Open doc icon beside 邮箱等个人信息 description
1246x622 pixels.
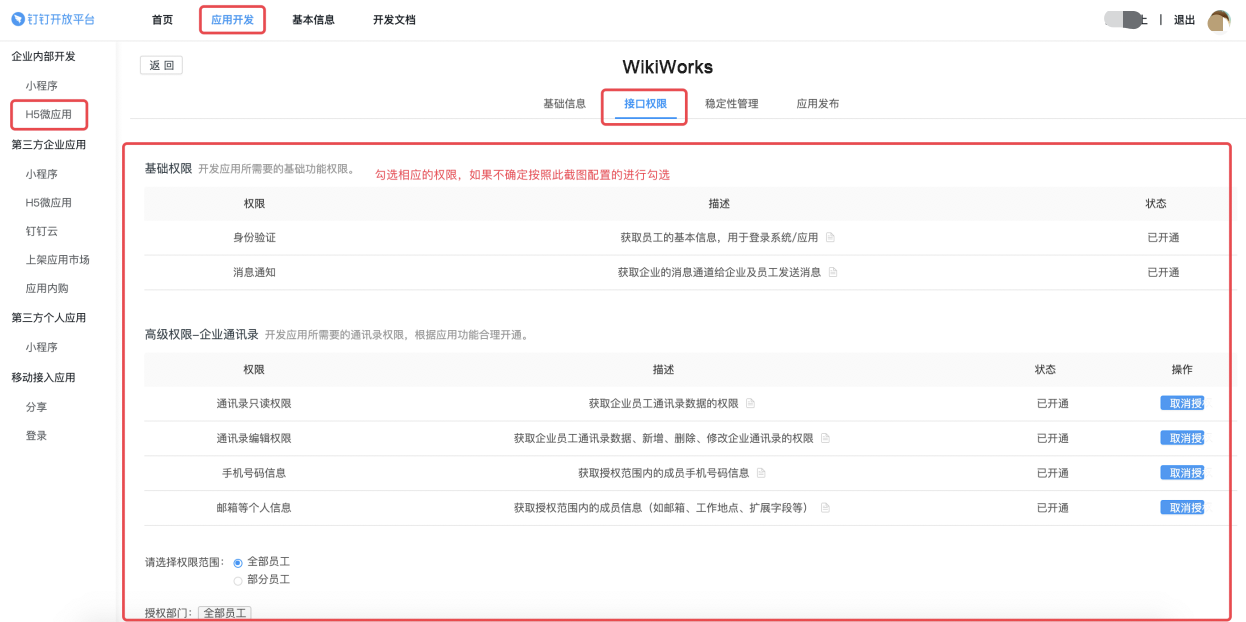tap(825, 508)
